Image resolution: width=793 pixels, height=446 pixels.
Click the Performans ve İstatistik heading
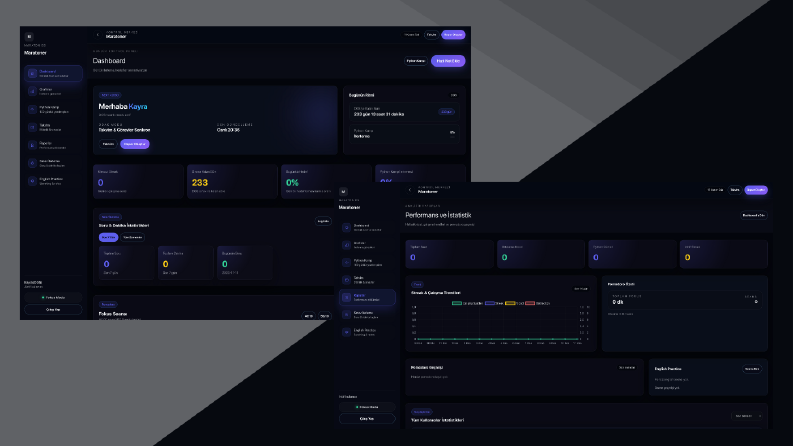pos(438,215)
